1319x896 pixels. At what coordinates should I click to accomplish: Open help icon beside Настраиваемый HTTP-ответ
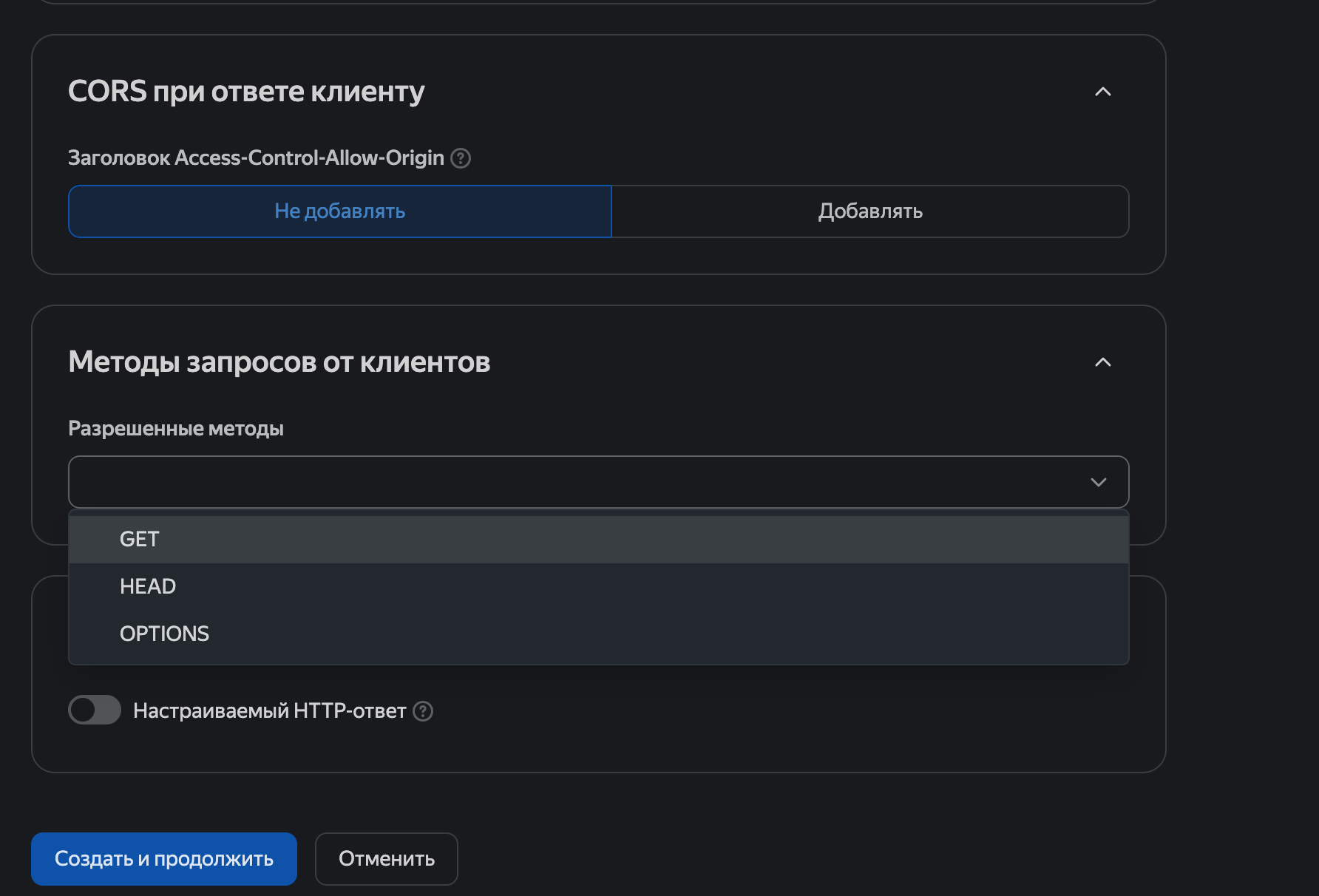point(423,711)
